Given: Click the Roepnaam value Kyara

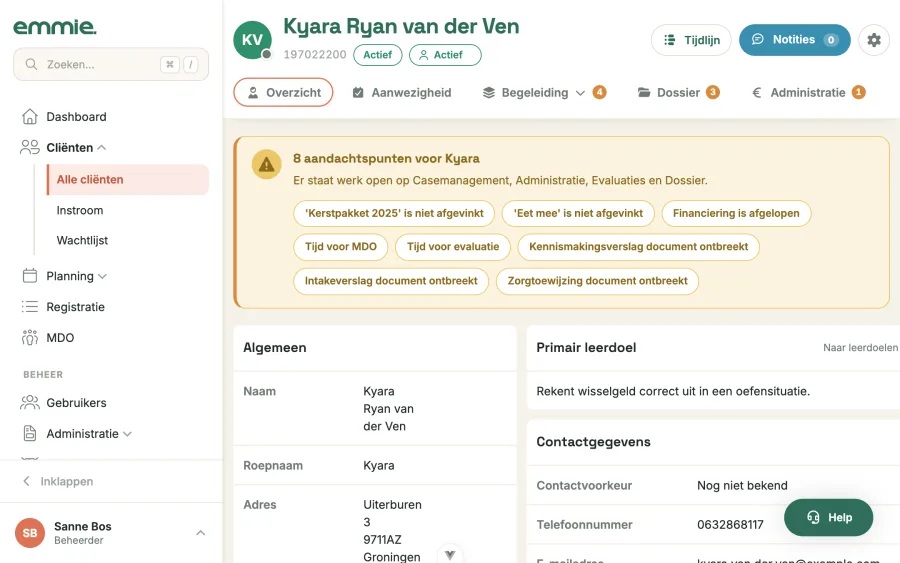Looking at the screenshot, I should (379, 465).
